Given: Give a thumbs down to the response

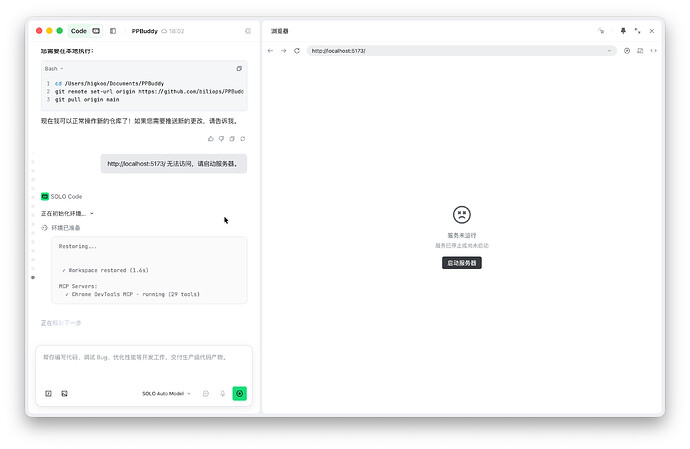Looking at the screenshot, I should point(221,139).
